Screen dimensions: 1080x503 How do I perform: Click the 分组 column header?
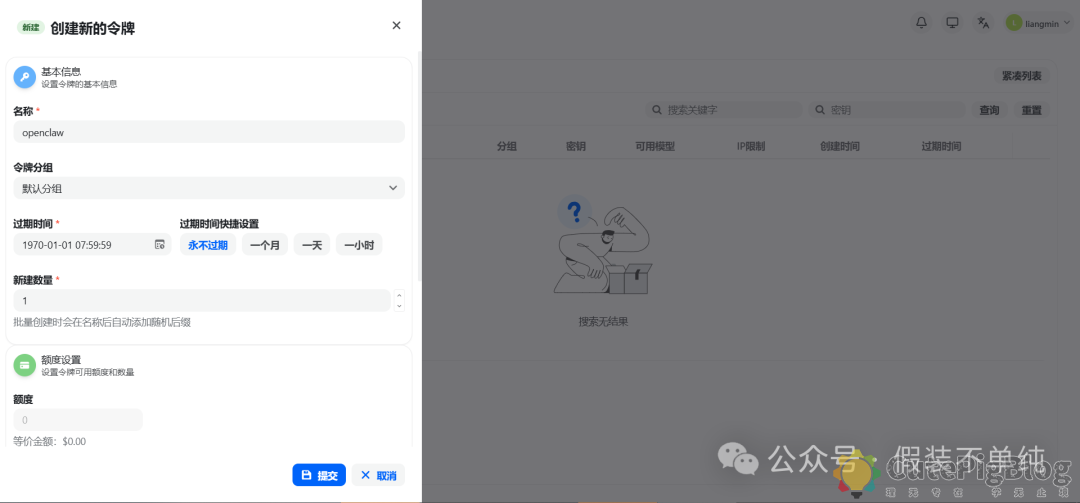[507, 146]
